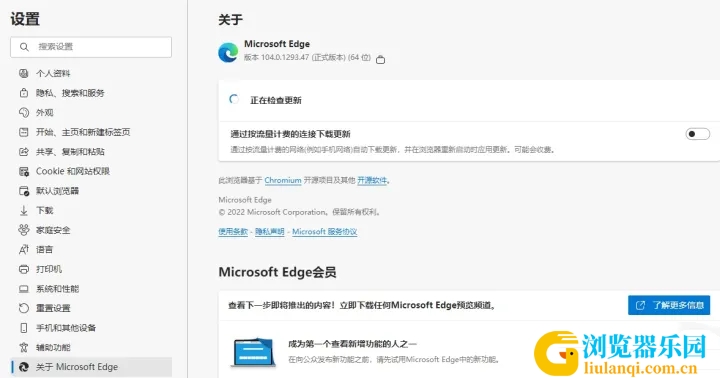Screen dimensions: 720x378
Task: Select 打印机 text in sidebar
Action: click(49, 269)
